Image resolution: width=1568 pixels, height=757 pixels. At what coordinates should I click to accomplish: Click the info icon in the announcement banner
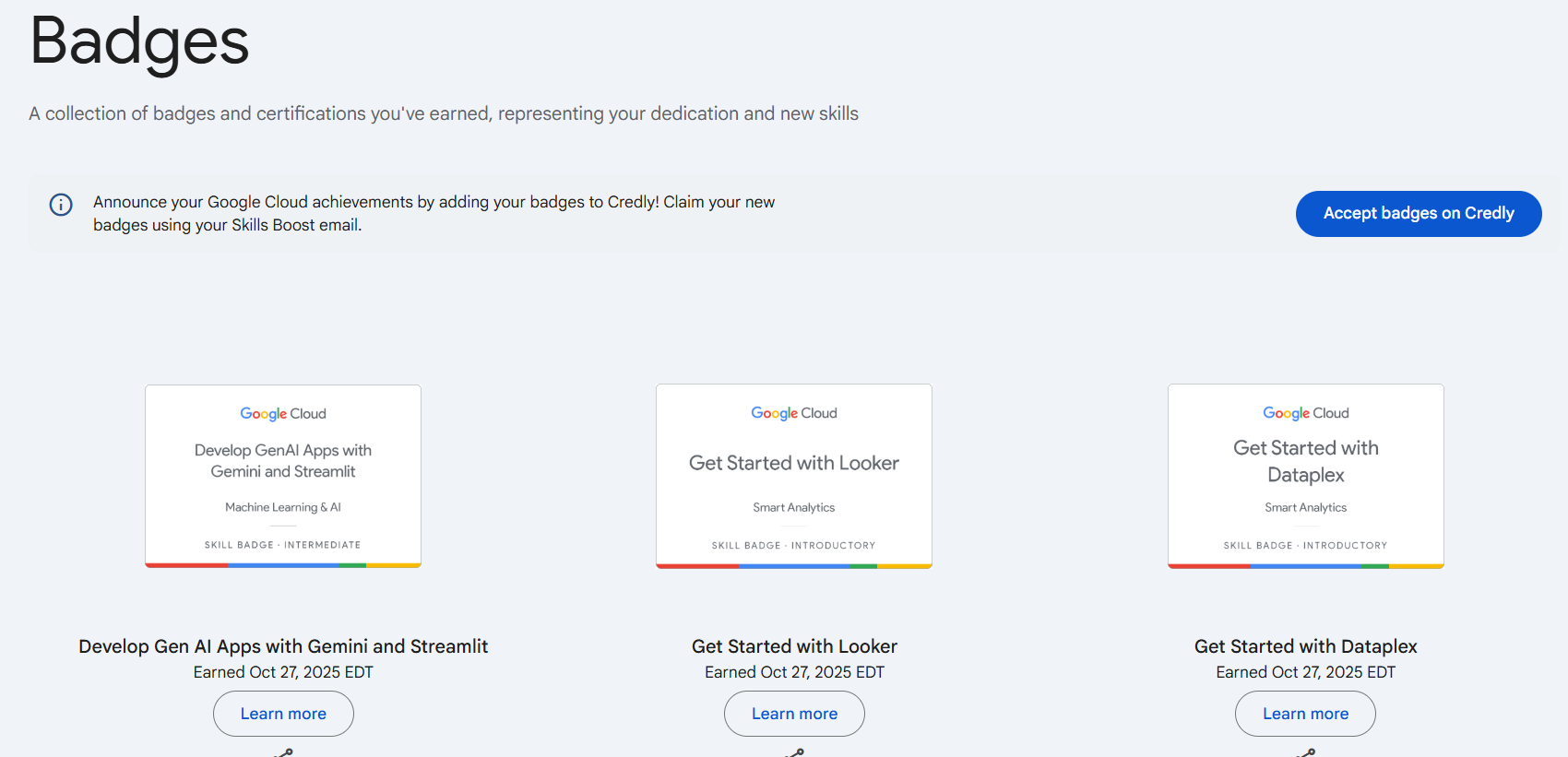pyautogui.click(x=60, y=205)
